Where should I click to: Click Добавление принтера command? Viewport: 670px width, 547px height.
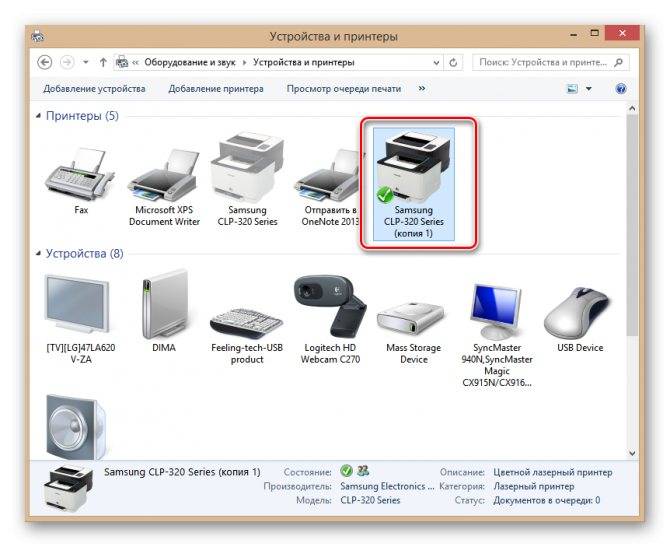[216, 88]
